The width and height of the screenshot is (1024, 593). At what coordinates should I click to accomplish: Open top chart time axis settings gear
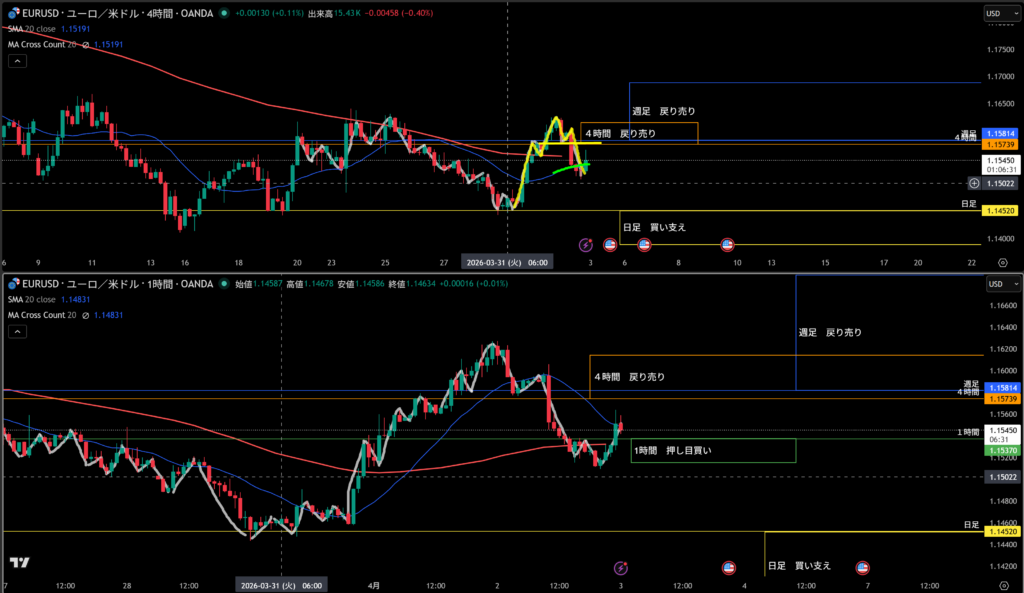[1003, 262]
